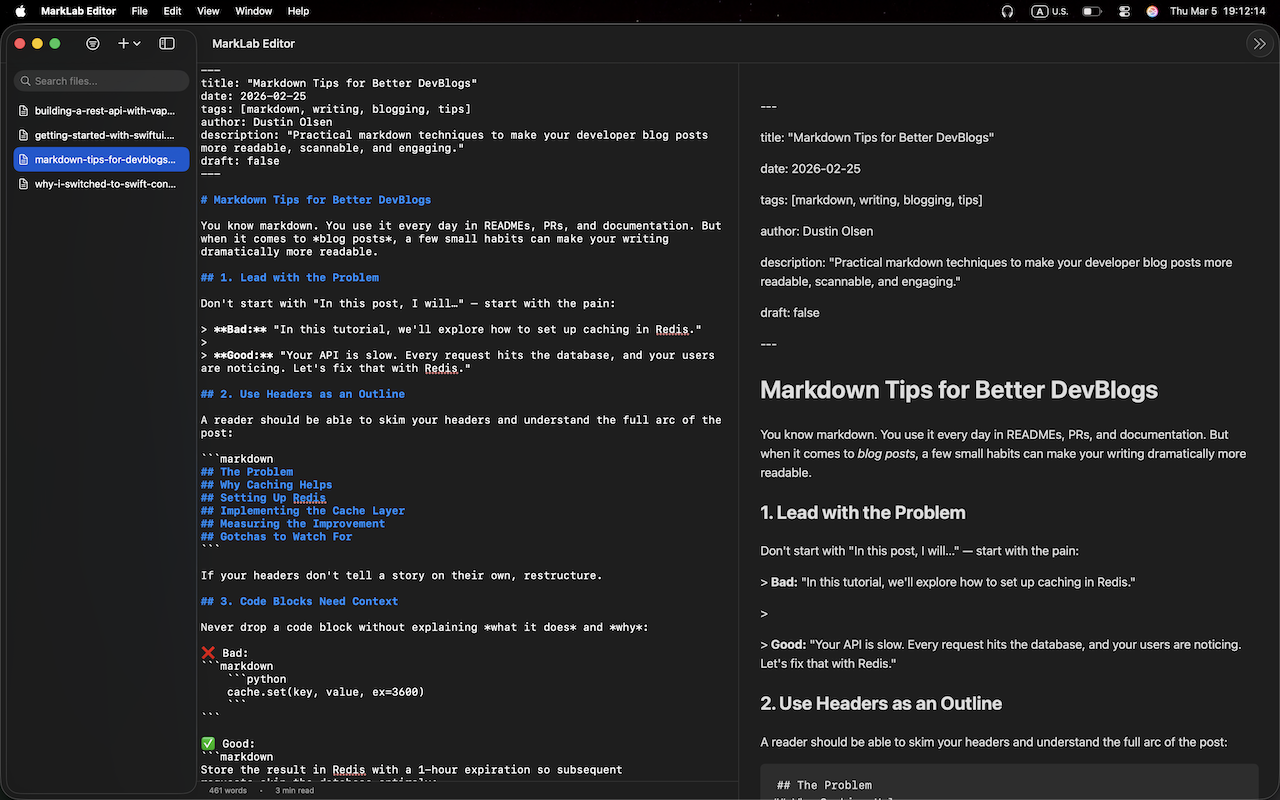Open the View menu

(207, 11)
